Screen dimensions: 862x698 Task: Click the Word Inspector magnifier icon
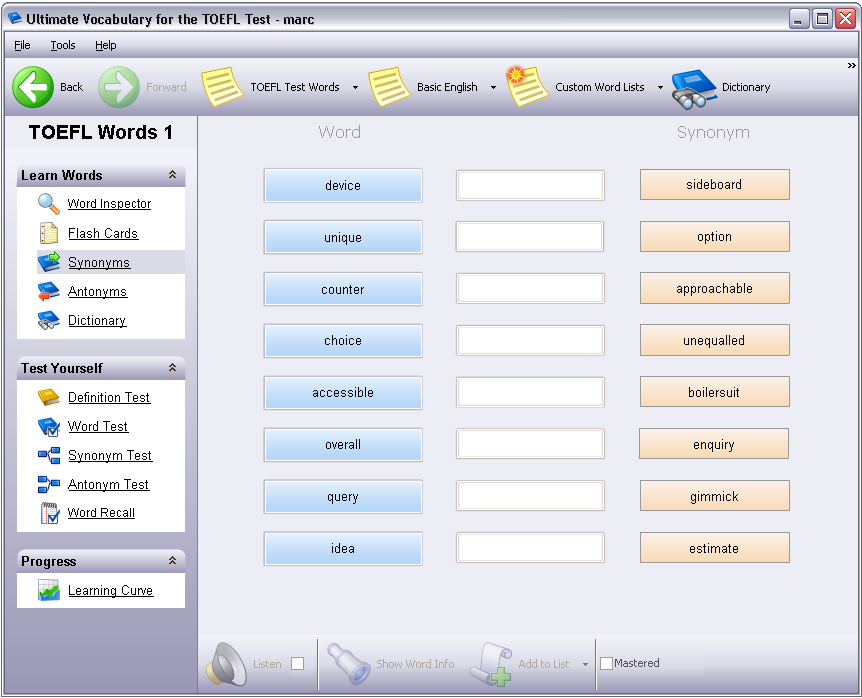tap(48, 204)
